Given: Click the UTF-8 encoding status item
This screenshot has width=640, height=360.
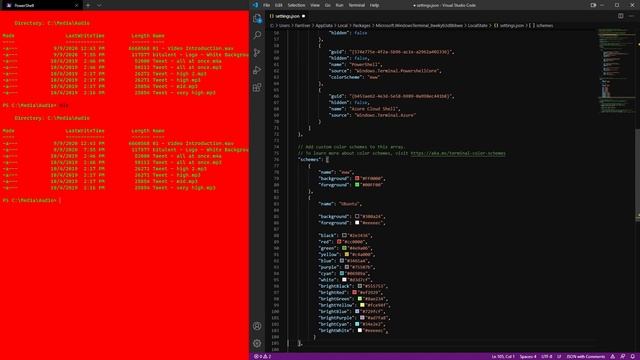Looking at the screenshot, I should 547,356.
